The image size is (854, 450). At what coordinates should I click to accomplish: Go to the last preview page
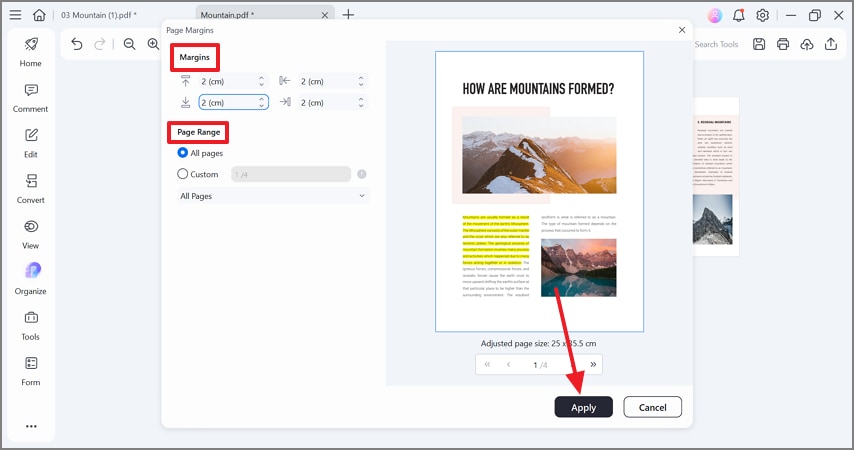click(593, 364)
